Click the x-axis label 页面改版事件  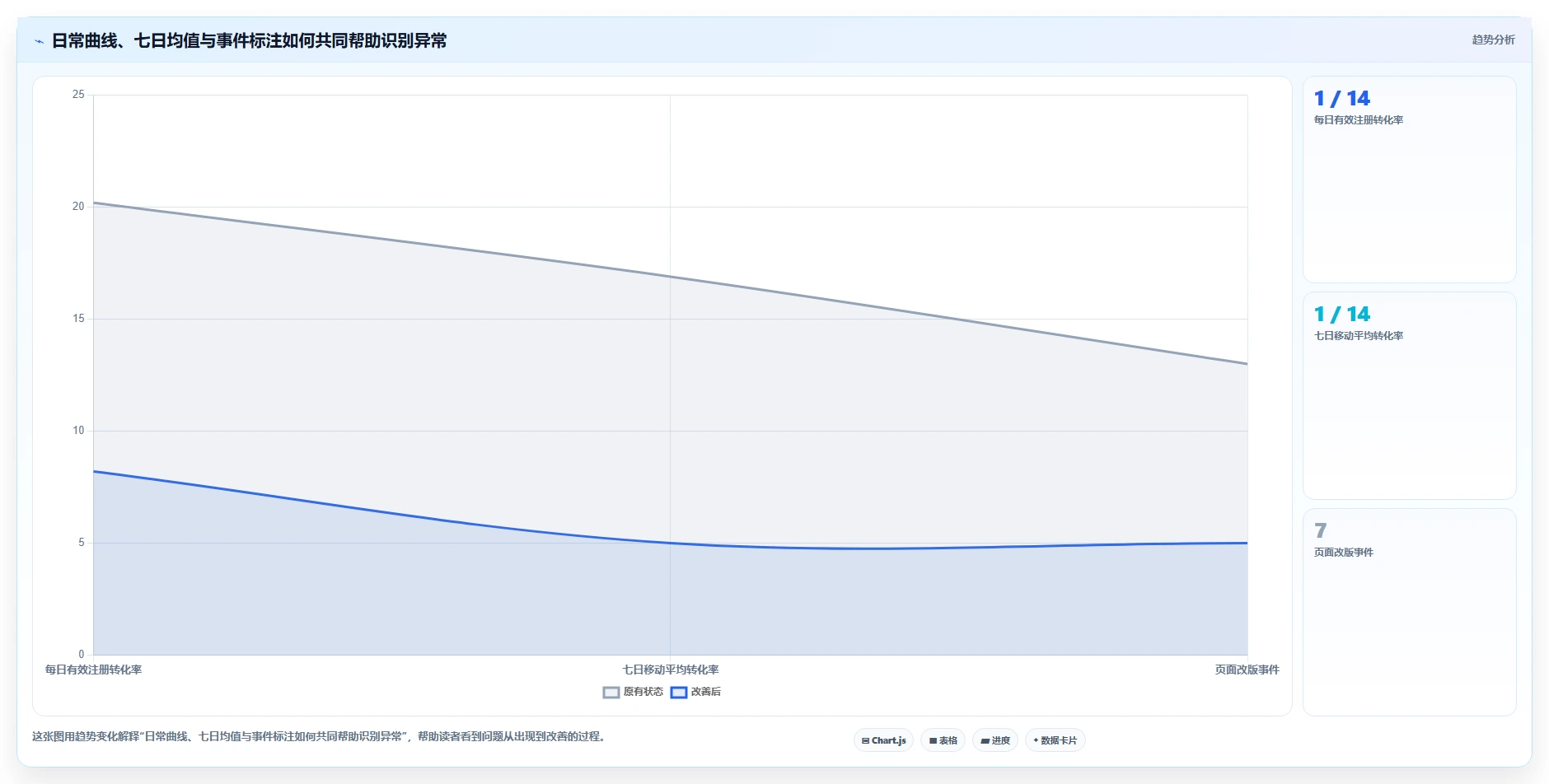(x=1247, y=670)
